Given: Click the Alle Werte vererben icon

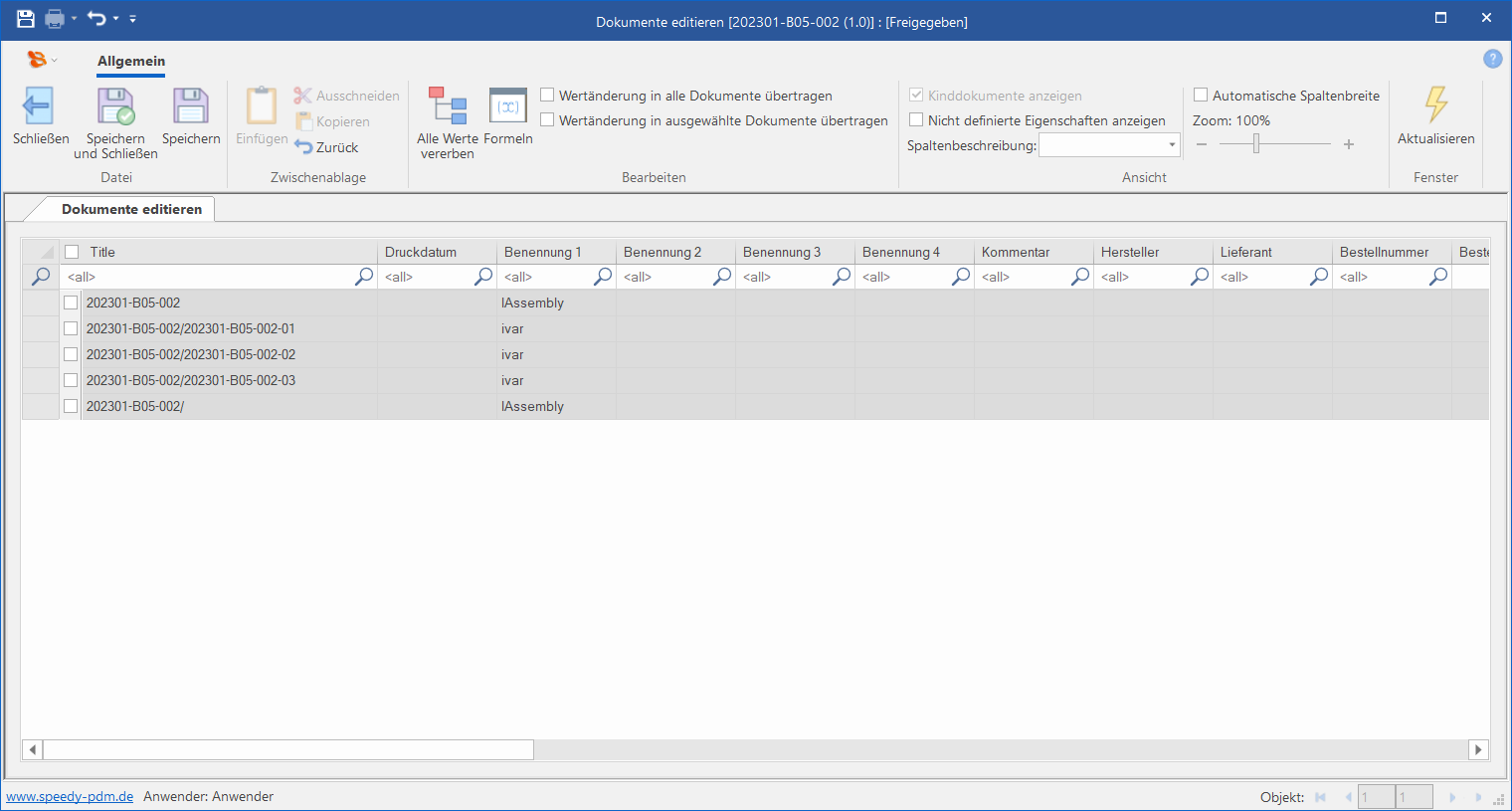Looking at the screenshot, I should pos(447,106).
